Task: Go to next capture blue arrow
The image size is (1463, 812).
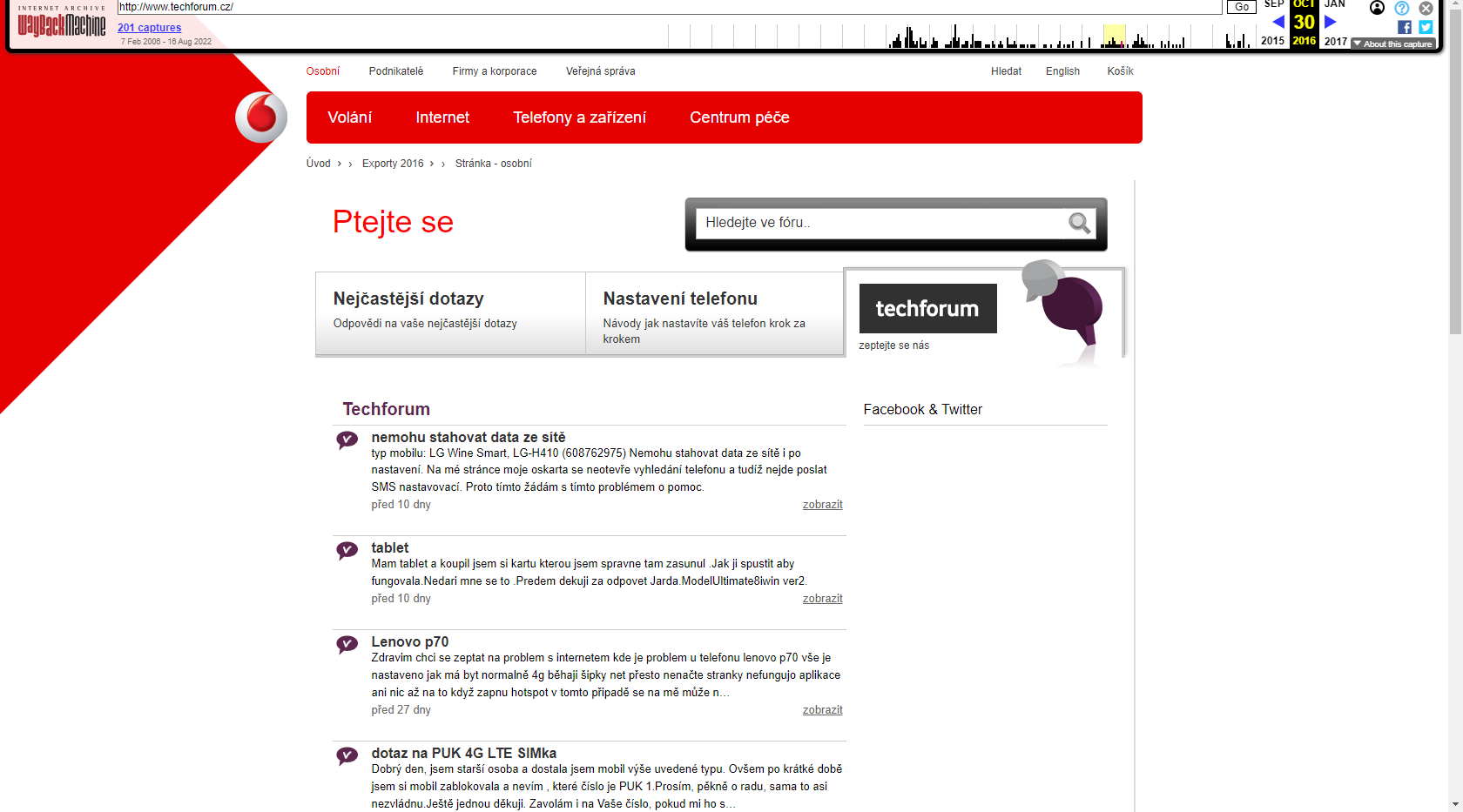Action: pos(1330,22)
